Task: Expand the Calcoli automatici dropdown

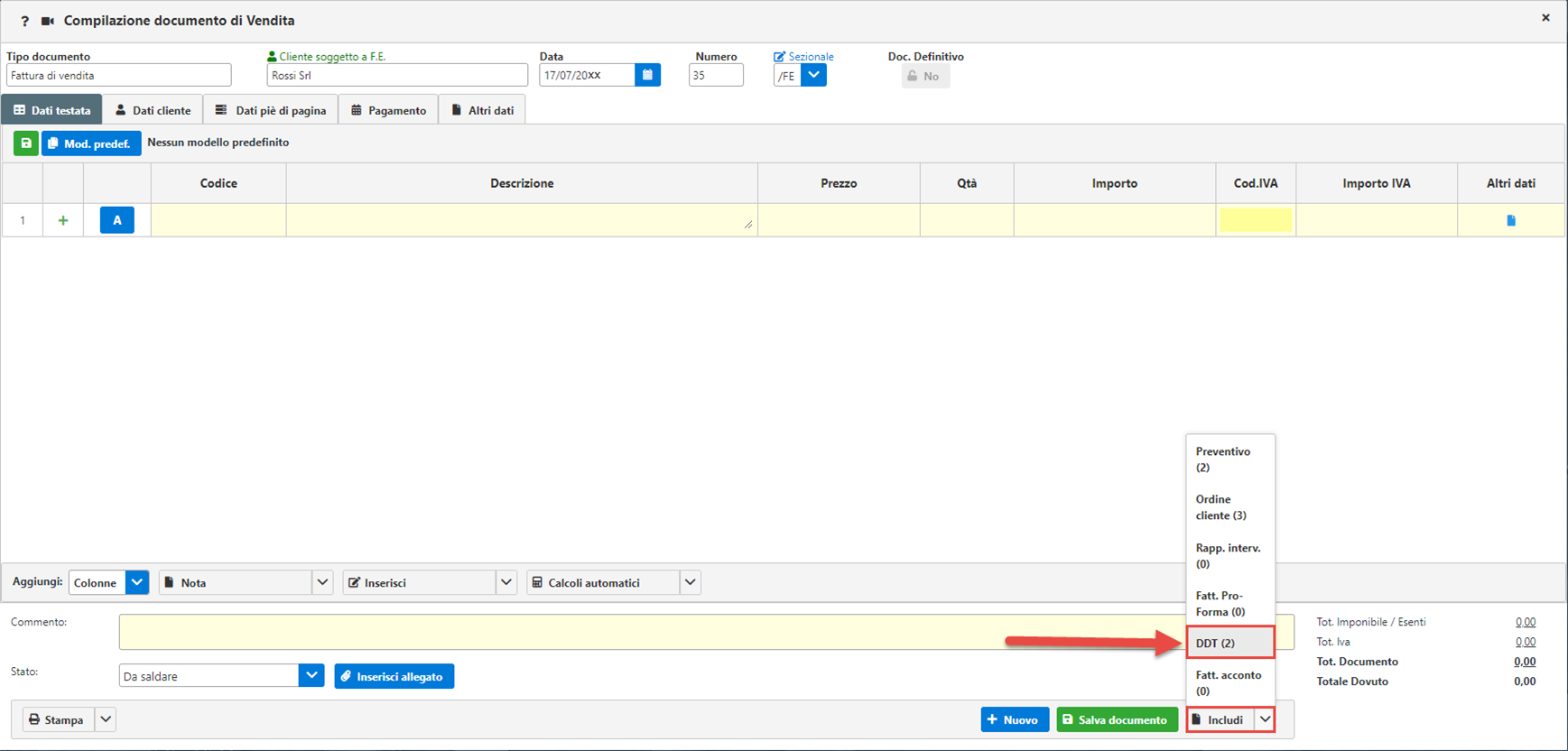Action: [690, 583]
